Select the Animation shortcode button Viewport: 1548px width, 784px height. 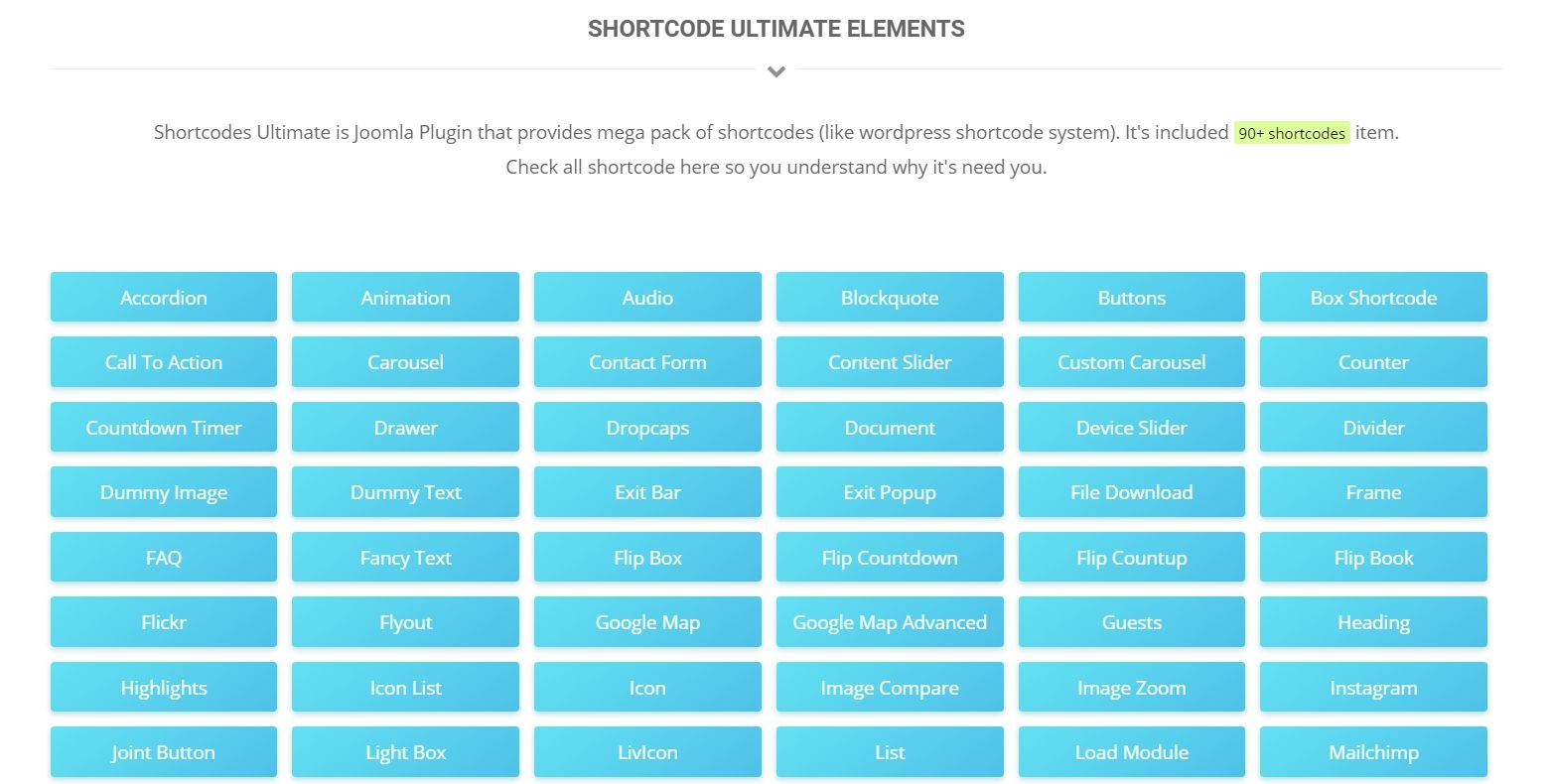click(x=405, y=297)
